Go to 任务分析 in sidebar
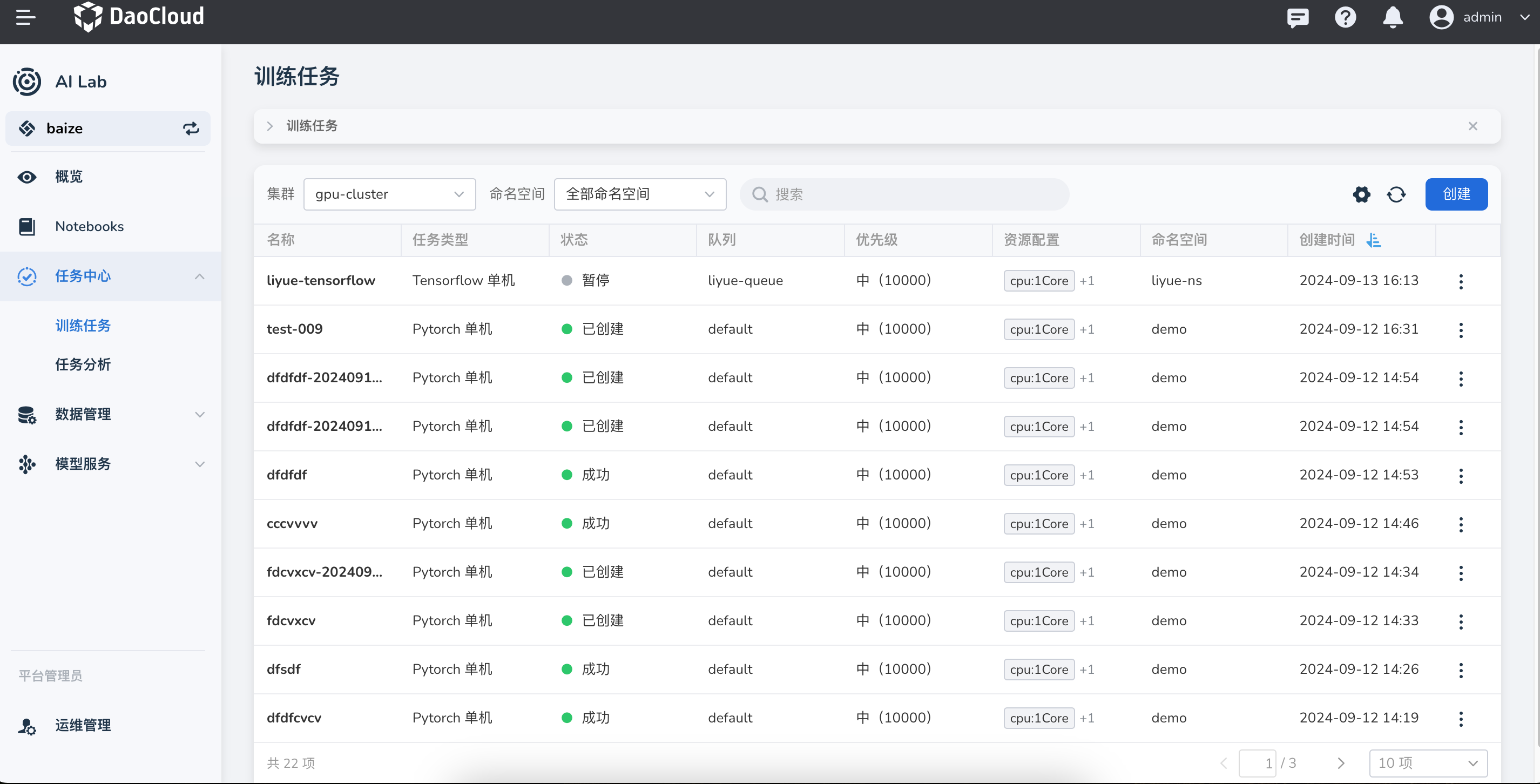The height and width of the screenshot is (784, 1540). (x=83, y=364)
